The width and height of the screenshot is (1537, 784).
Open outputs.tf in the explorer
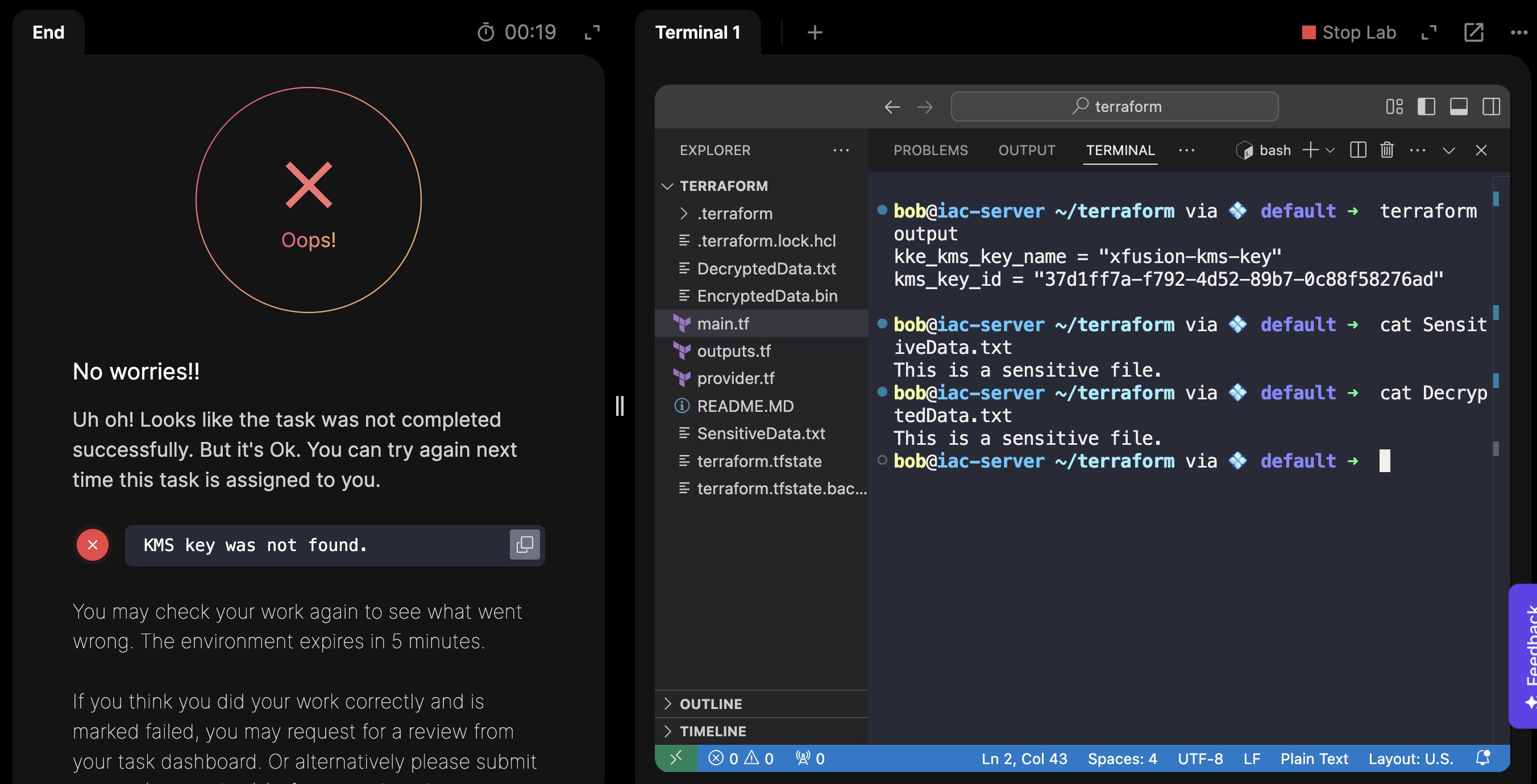point(733,351)
